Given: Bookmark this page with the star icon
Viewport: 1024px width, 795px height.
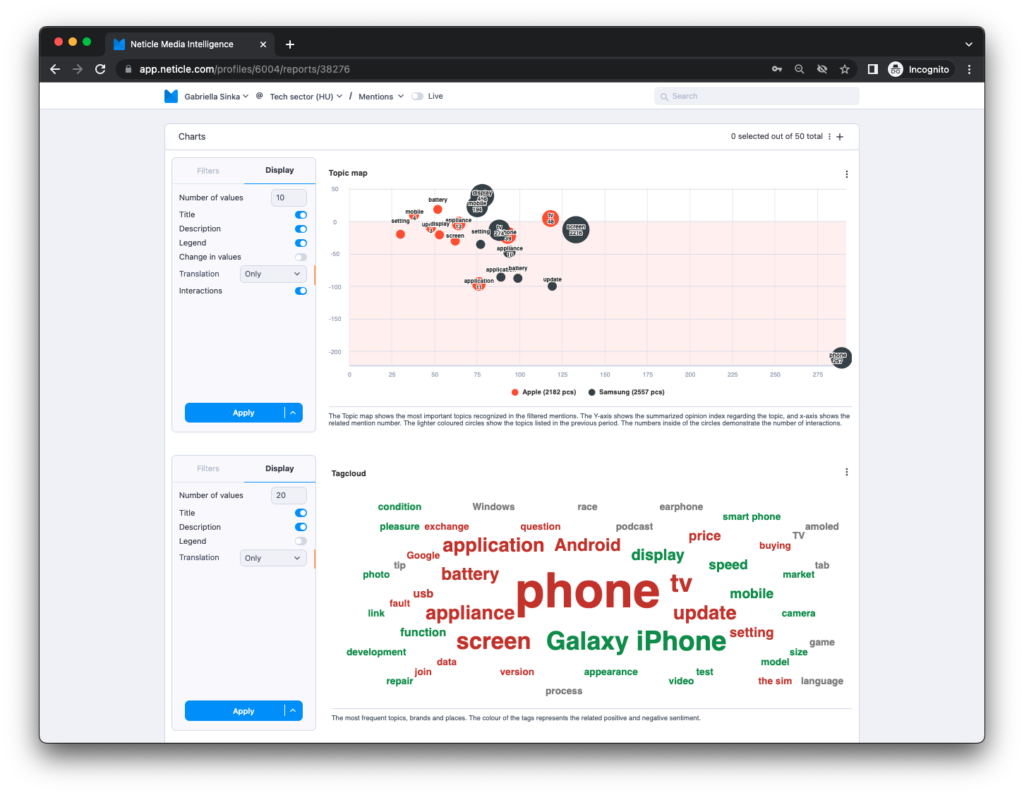Looking at the screenshot, I should coord(845,69).
